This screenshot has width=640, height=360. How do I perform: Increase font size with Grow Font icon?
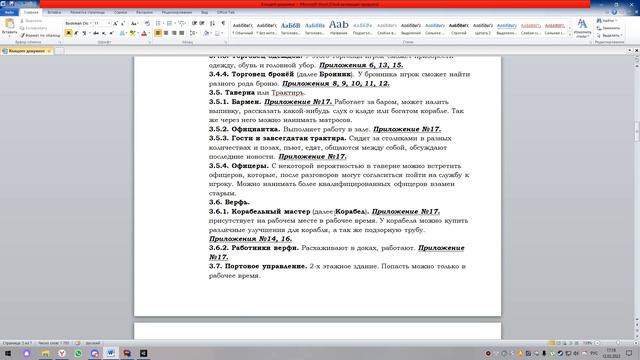[116, 24]
